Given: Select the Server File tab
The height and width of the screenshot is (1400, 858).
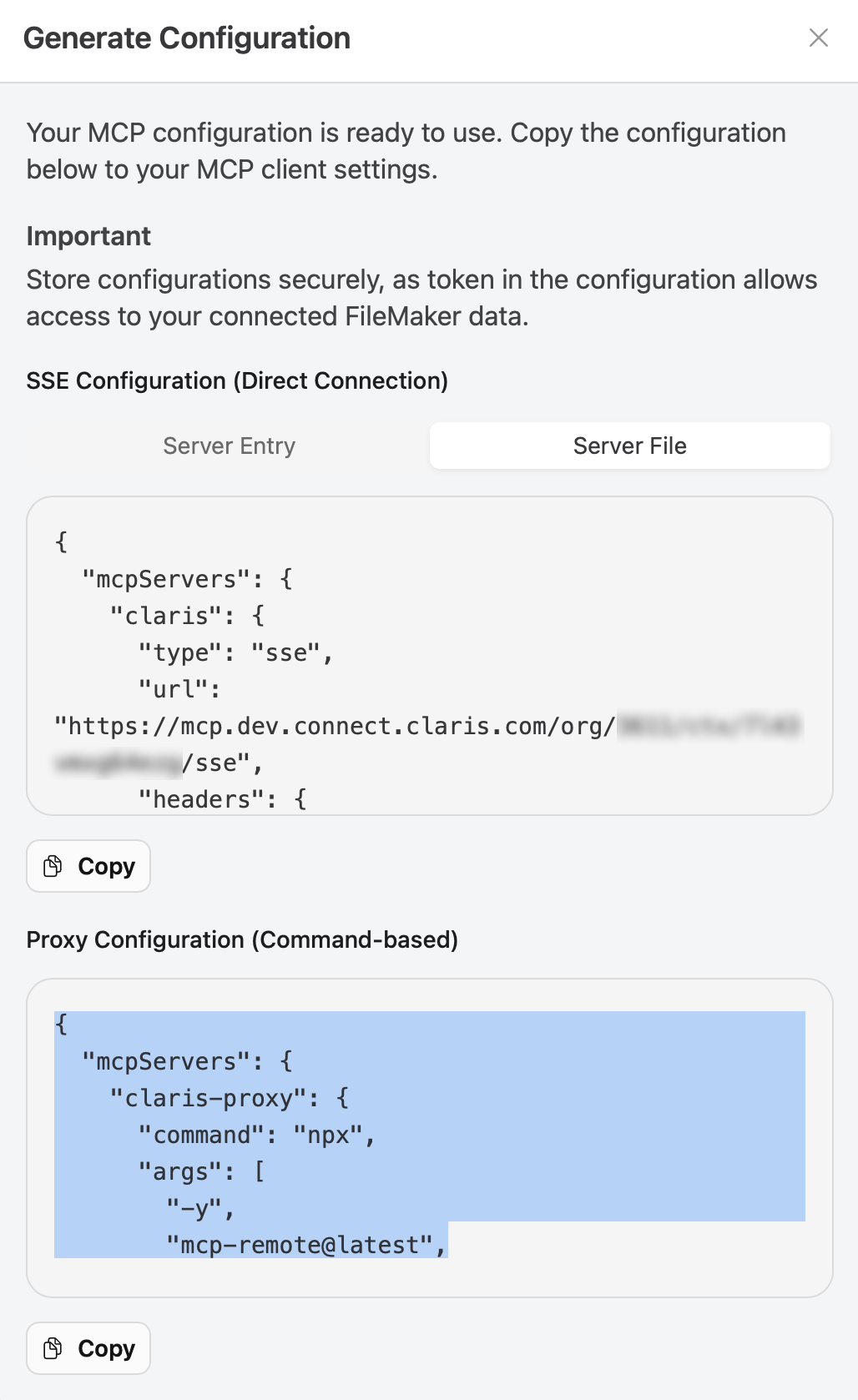Looking at the screenshot, I should point(629,446).
